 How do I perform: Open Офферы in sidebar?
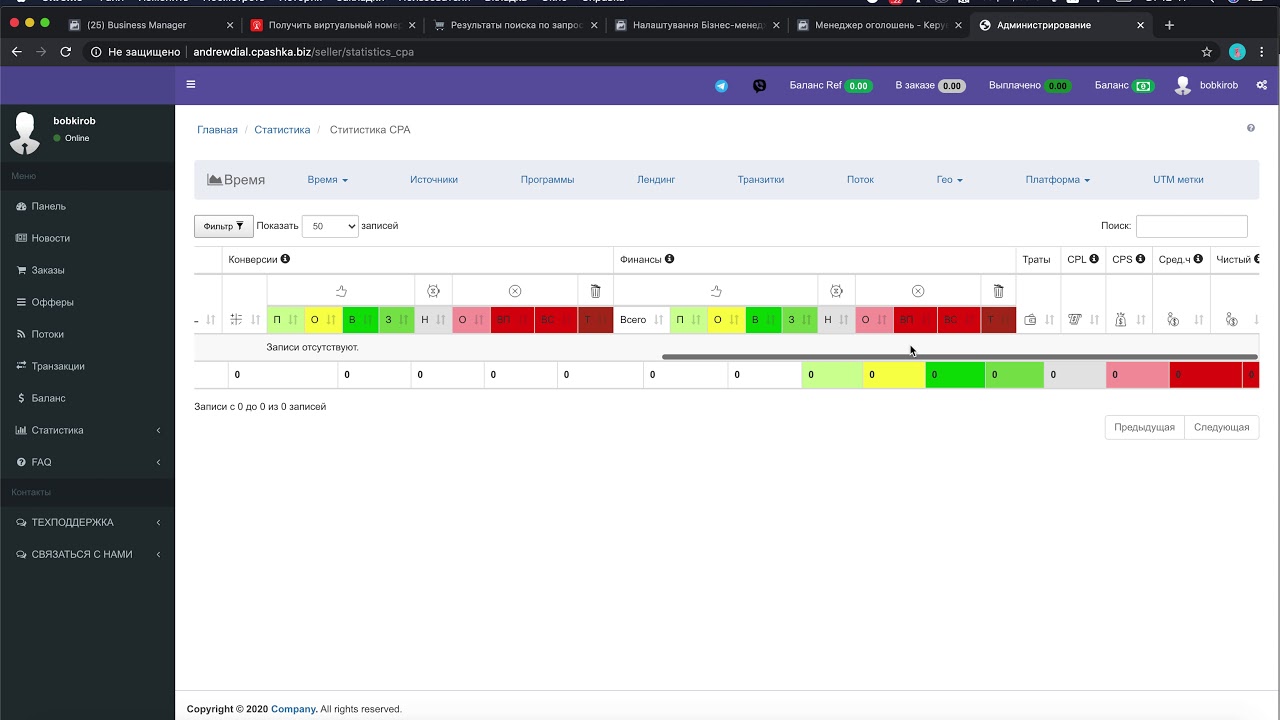pos(88,302)
